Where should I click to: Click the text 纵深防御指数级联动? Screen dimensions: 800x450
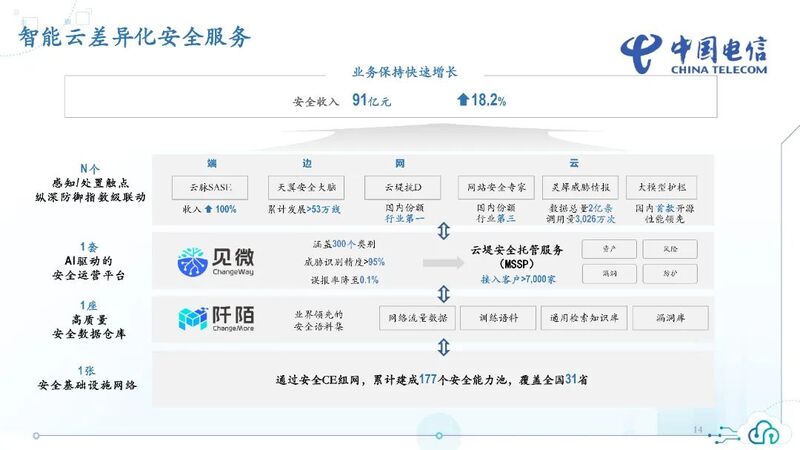90,197
